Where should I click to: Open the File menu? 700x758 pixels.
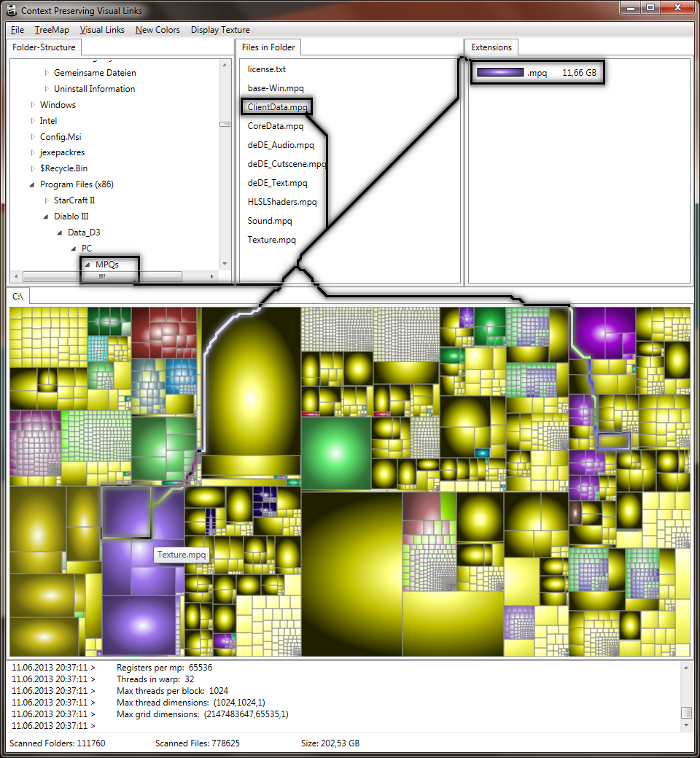[x=17, y=30]
